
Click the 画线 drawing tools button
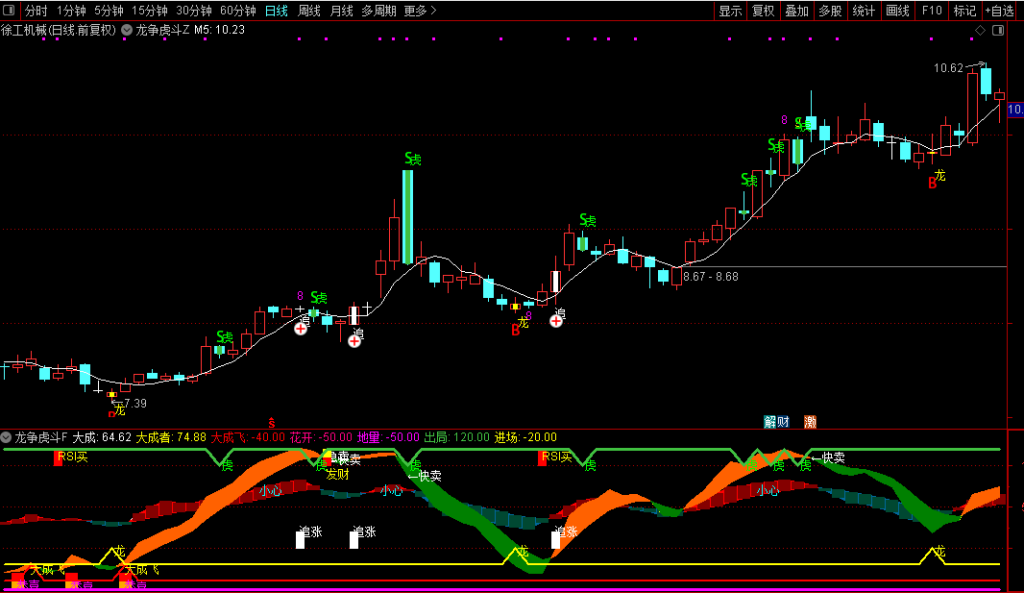(x=897, y=11)
